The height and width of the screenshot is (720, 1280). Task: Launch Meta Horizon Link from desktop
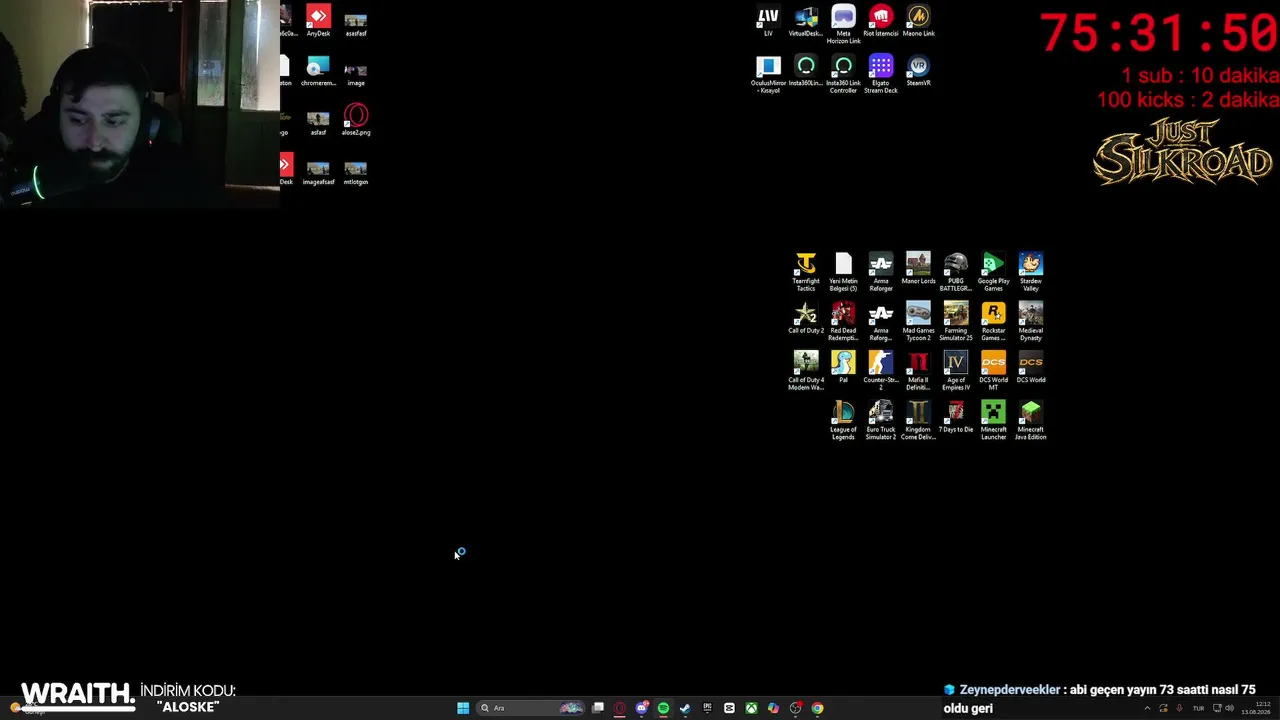[x=843, y=25]
